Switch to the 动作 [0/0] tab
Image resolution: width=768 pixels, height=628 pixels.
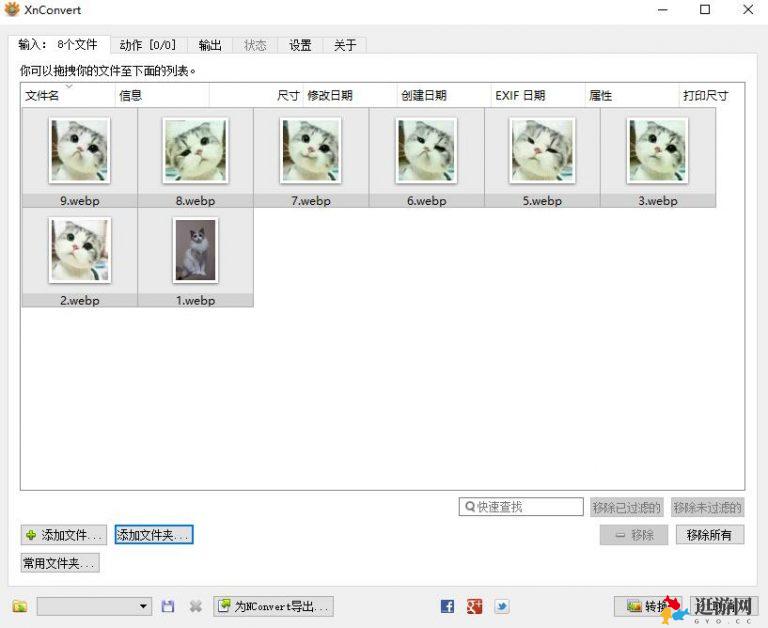click(147, 45)
